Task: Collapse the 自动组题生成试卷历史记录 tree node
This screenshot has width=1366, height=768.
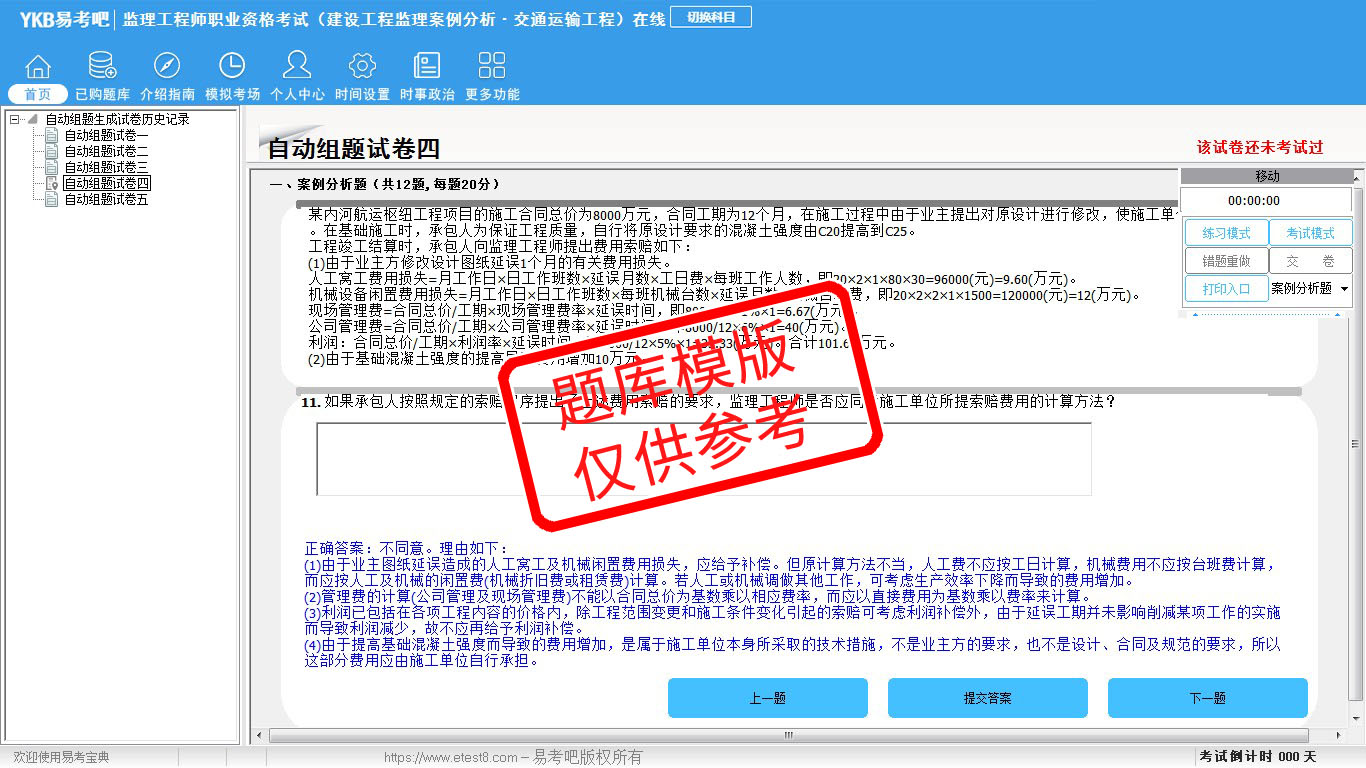Action: tap(15, 120)
